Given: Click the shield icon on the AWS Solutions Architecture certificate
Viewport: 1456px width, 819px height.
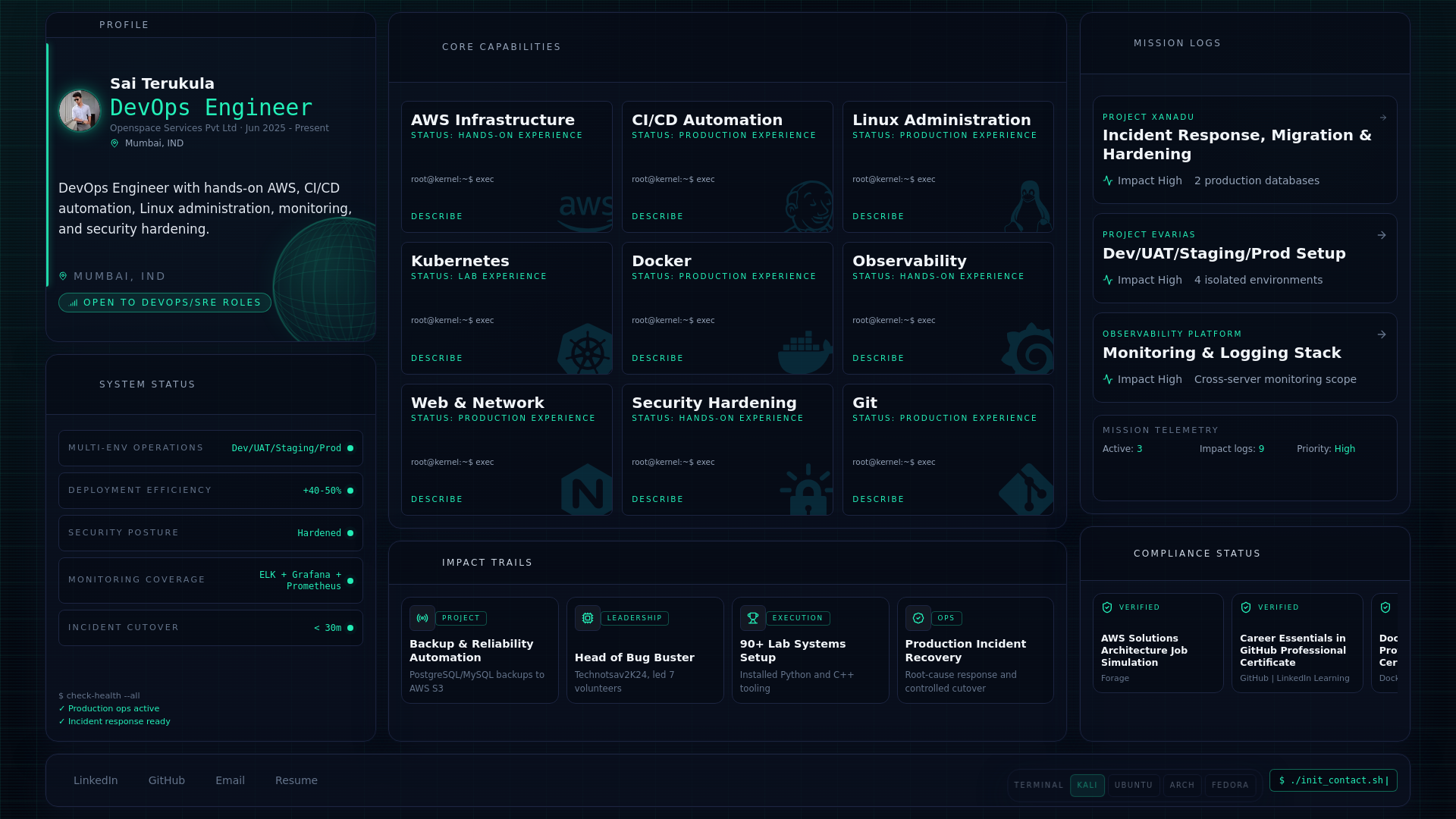Looking at the screenshot, I should pyautogui.click(x=1107, y=607).
